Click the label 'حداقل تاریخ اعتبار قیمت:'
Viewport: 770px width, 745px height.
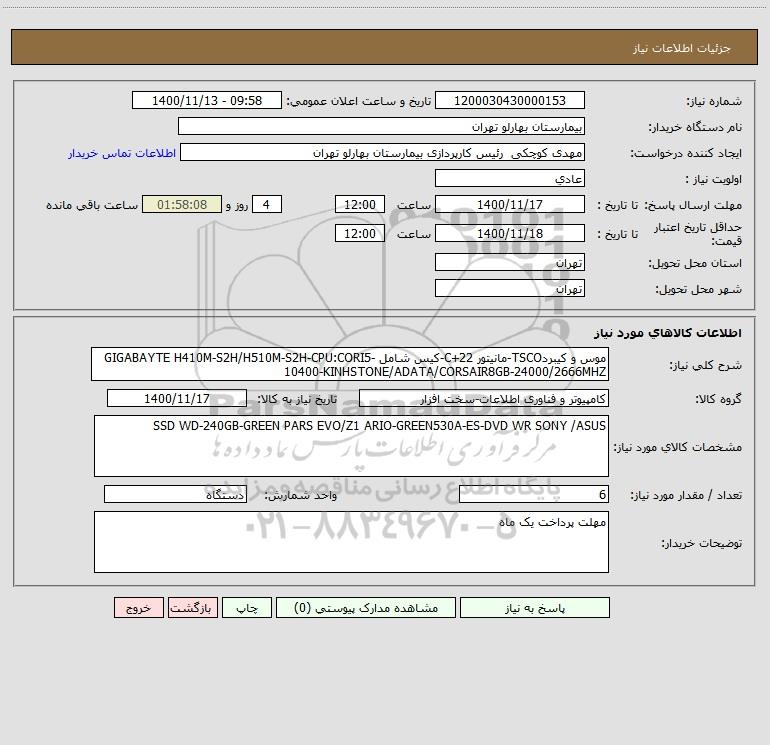(x=698, y=234)
